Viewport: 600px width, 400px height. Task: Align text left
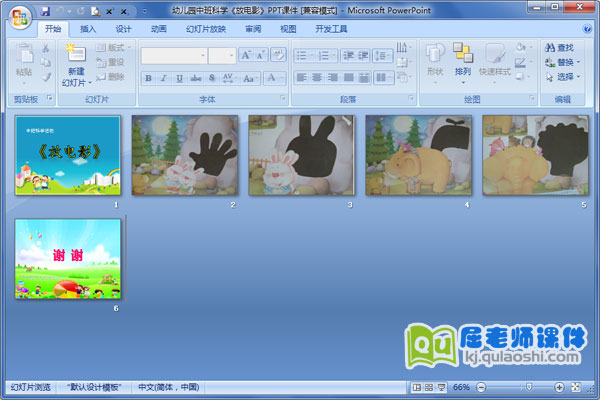click(302, 78)
